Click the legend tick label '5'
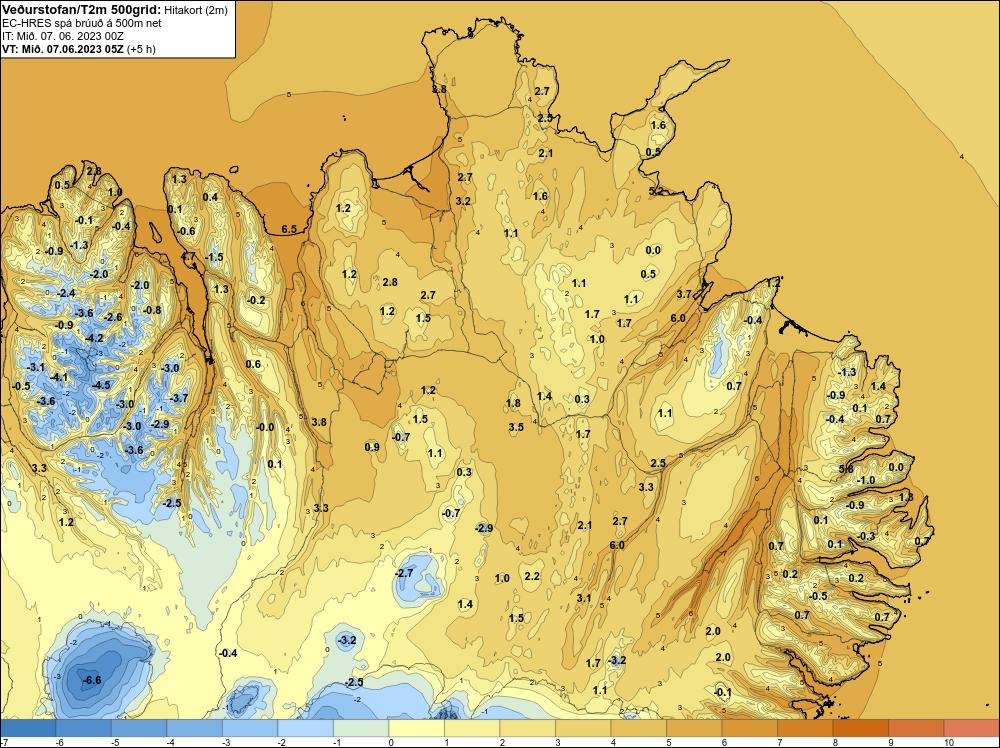 [668, 742]
